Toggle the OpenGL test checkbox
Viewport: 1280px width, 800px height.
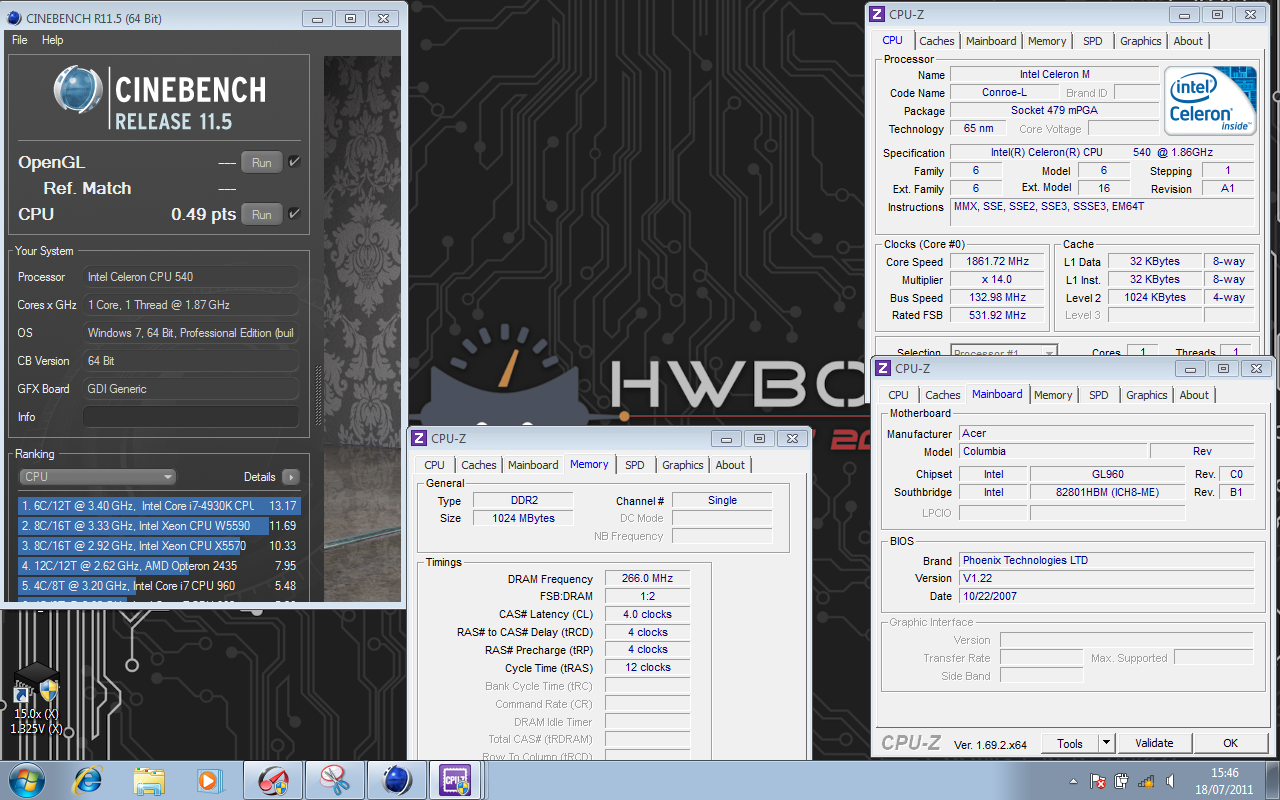tap(294, 161)
